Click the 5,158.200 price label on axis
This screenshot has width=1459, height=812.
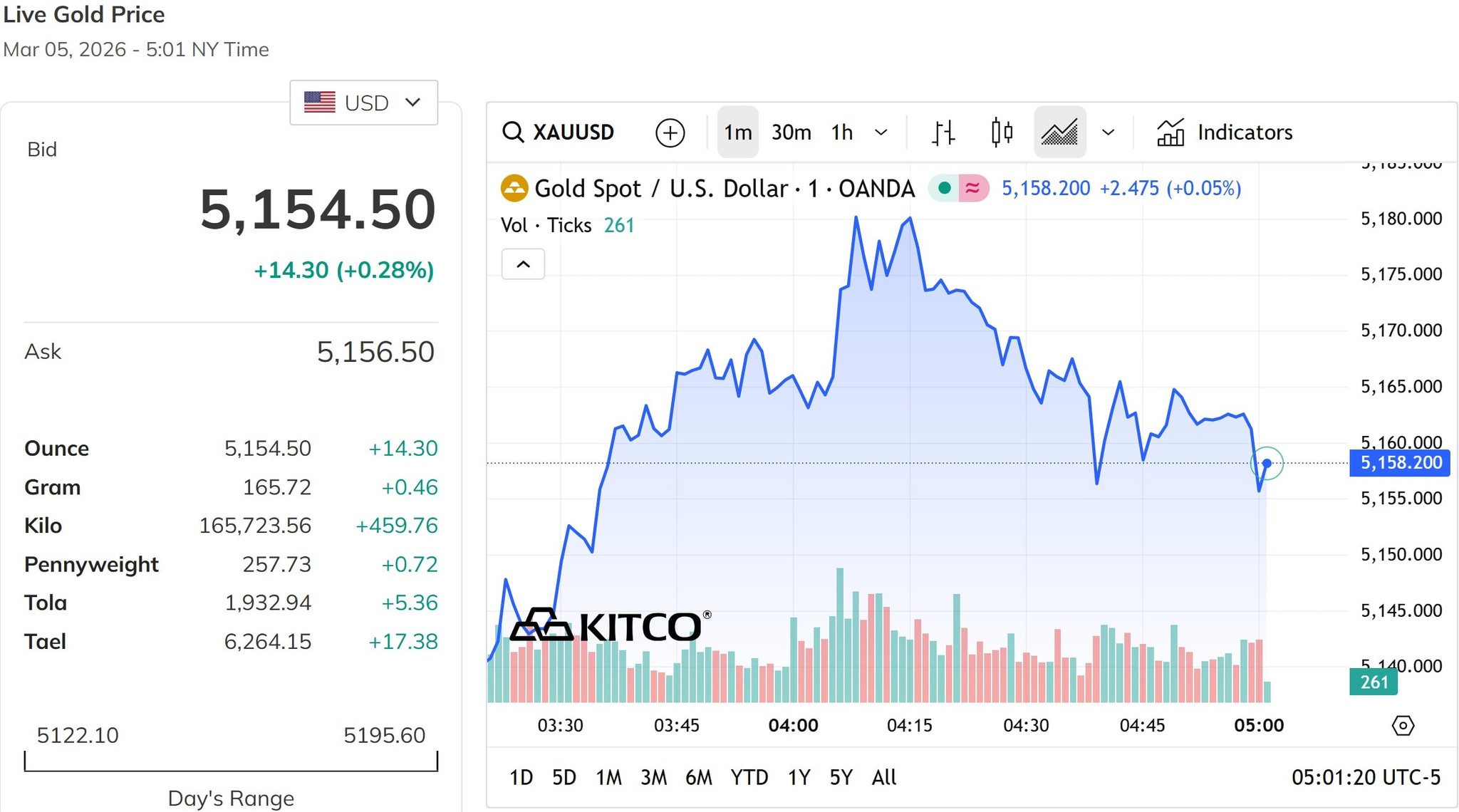[1400, 463]
